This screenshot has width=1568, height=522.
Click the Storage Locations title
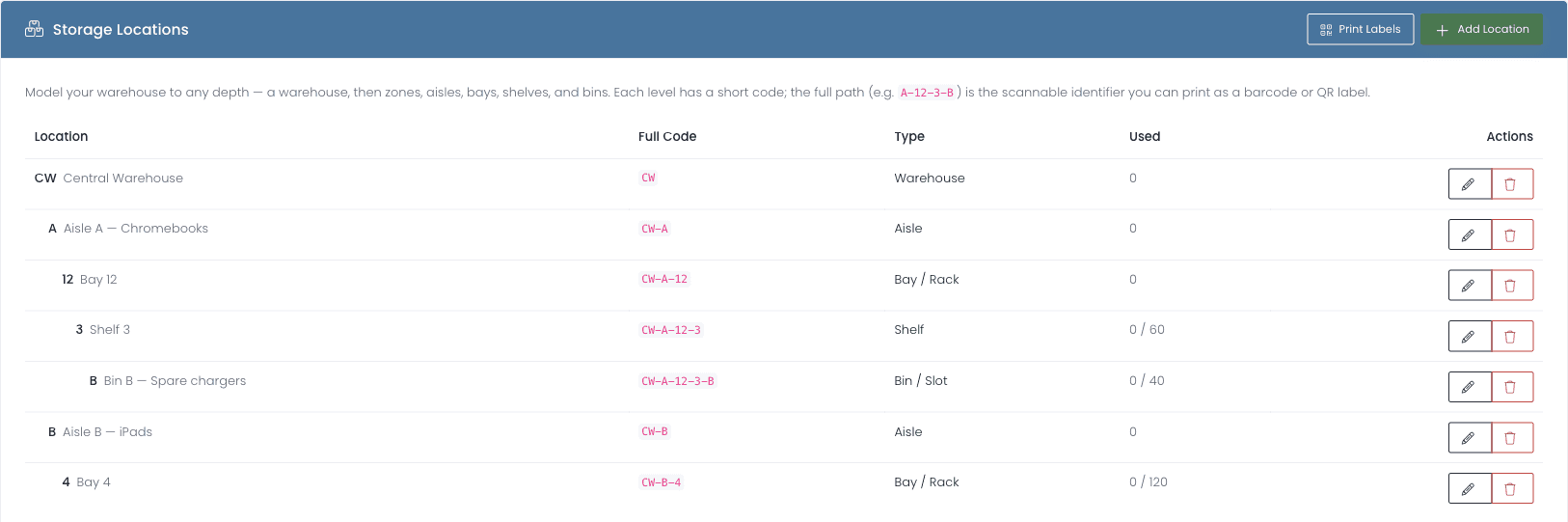121,30
